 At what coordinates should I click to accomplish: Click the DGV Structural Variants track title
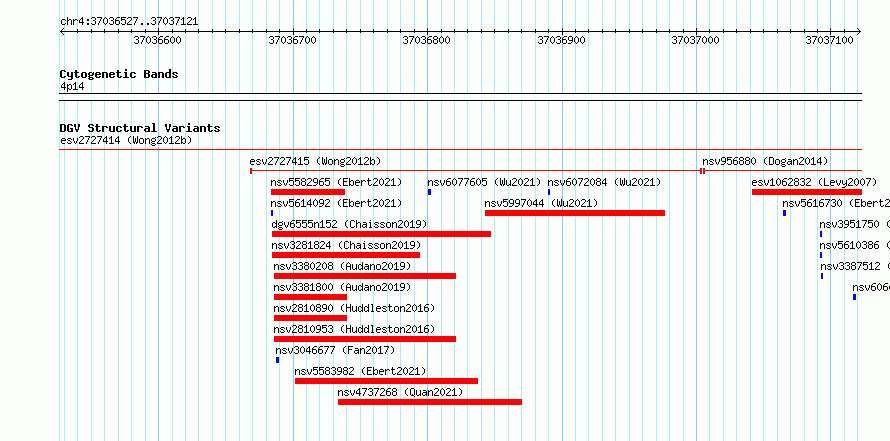tap(140, 128)
